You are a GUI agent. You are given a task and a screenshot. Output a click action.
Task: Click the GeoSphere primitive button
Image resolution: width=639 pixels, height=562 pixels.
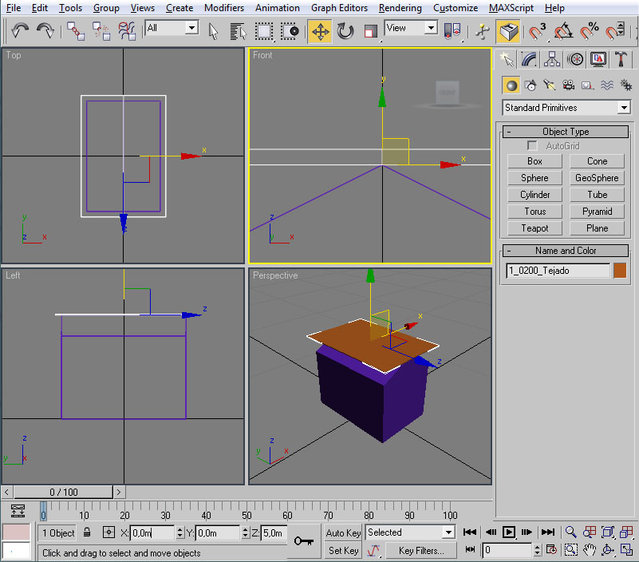tap(597, 178)
